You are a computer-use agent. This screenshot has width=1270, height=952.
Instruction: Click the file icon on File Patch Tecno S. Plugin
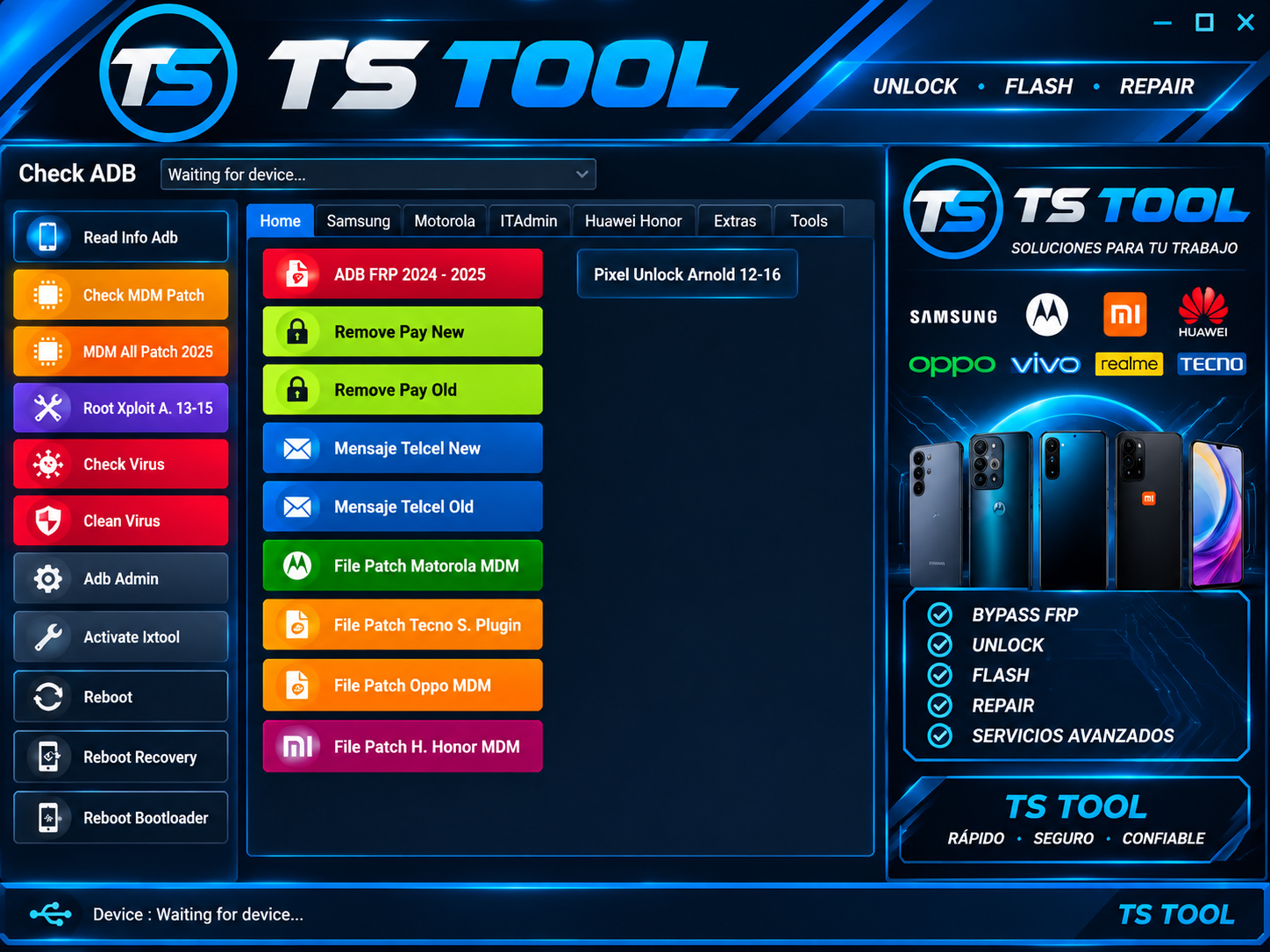(297, 625)
